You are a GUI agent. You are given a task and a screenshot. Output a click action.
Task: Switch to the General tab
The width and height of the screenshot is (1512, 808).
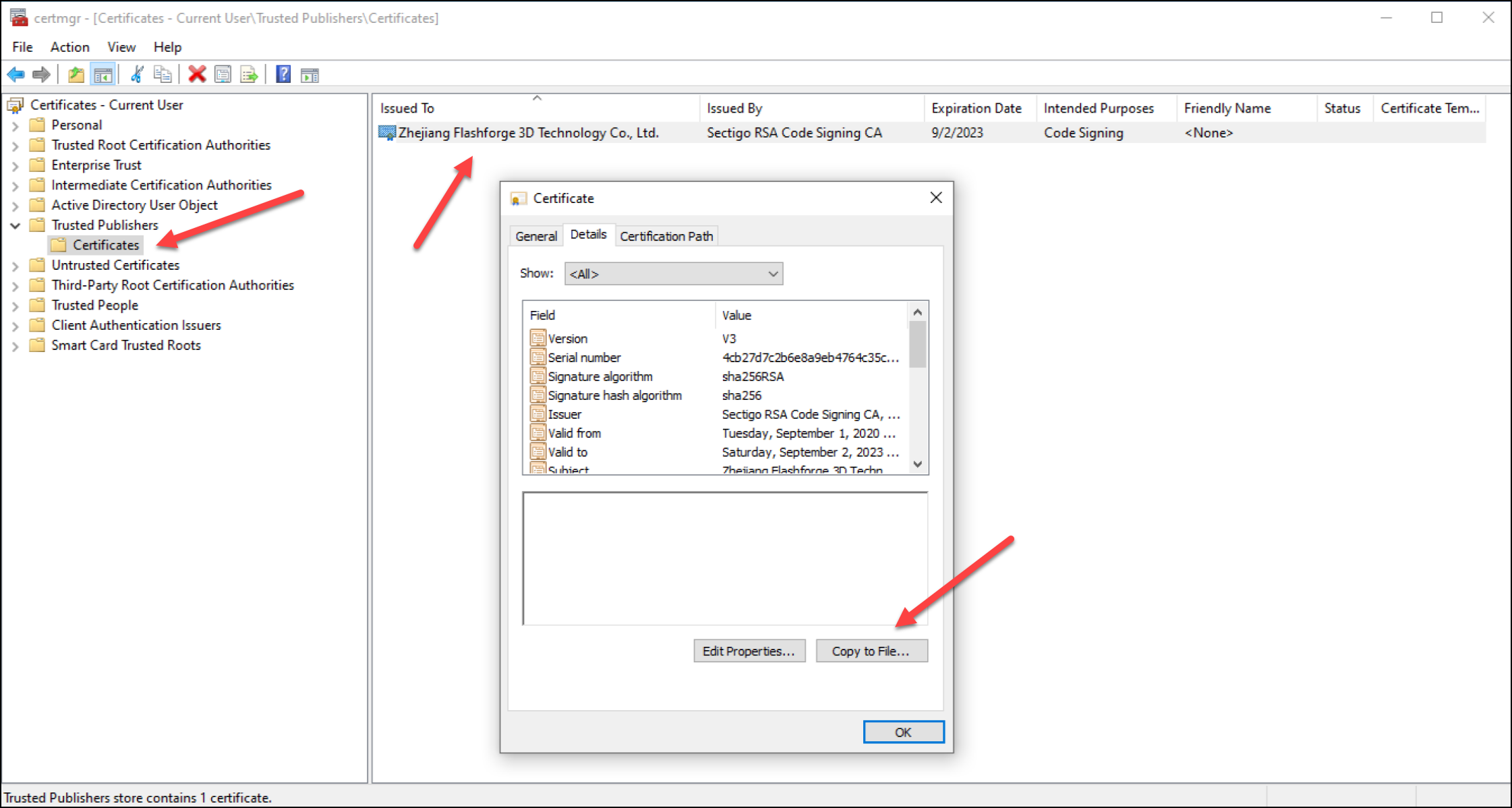(x=536, y=236)
